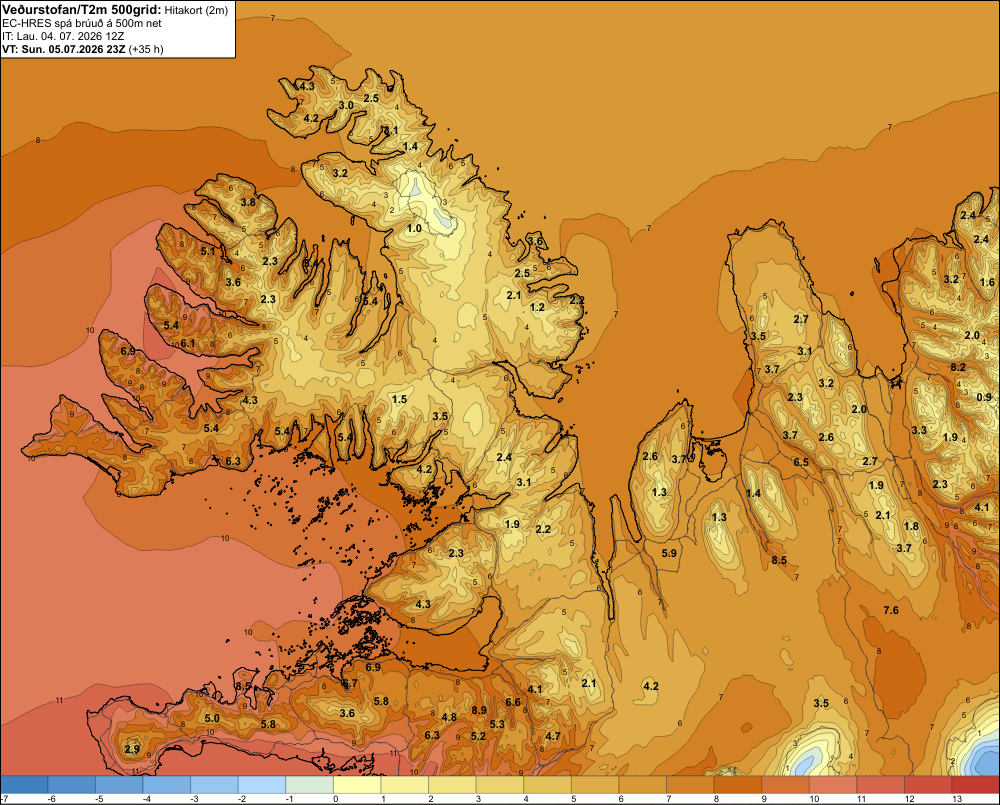Click the 'Hitakort (2m)' label
Viewport: 1000px width, 805px height.
tap(196, 10)
